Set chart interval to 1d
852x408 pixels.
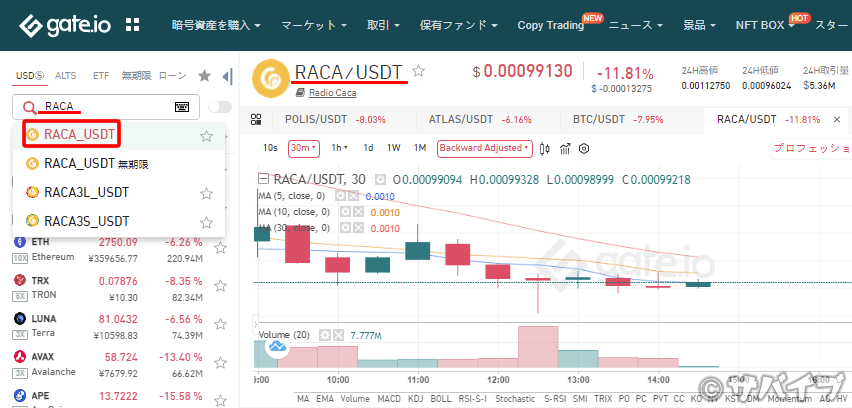[x=368, y=148]
